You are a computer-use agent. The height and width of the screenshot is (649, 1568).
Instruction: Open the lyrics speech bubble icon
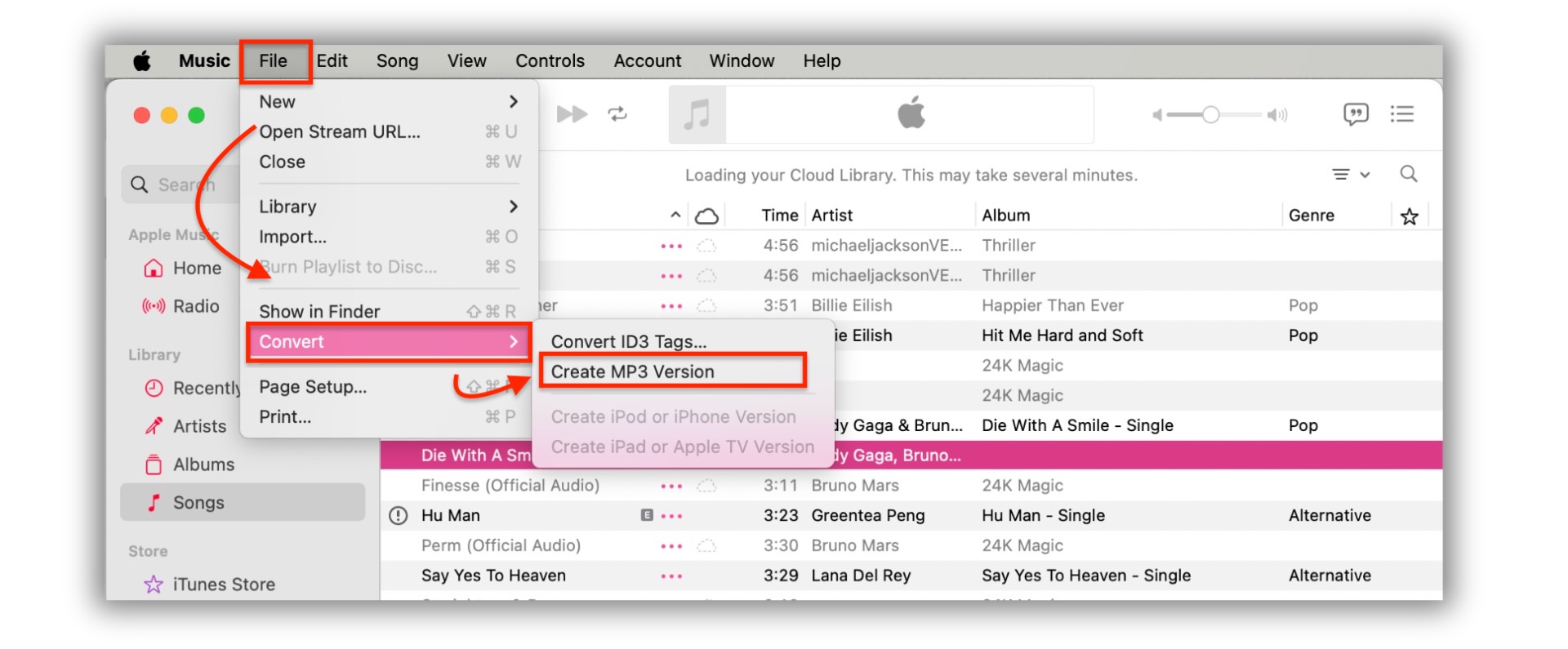1356,114
